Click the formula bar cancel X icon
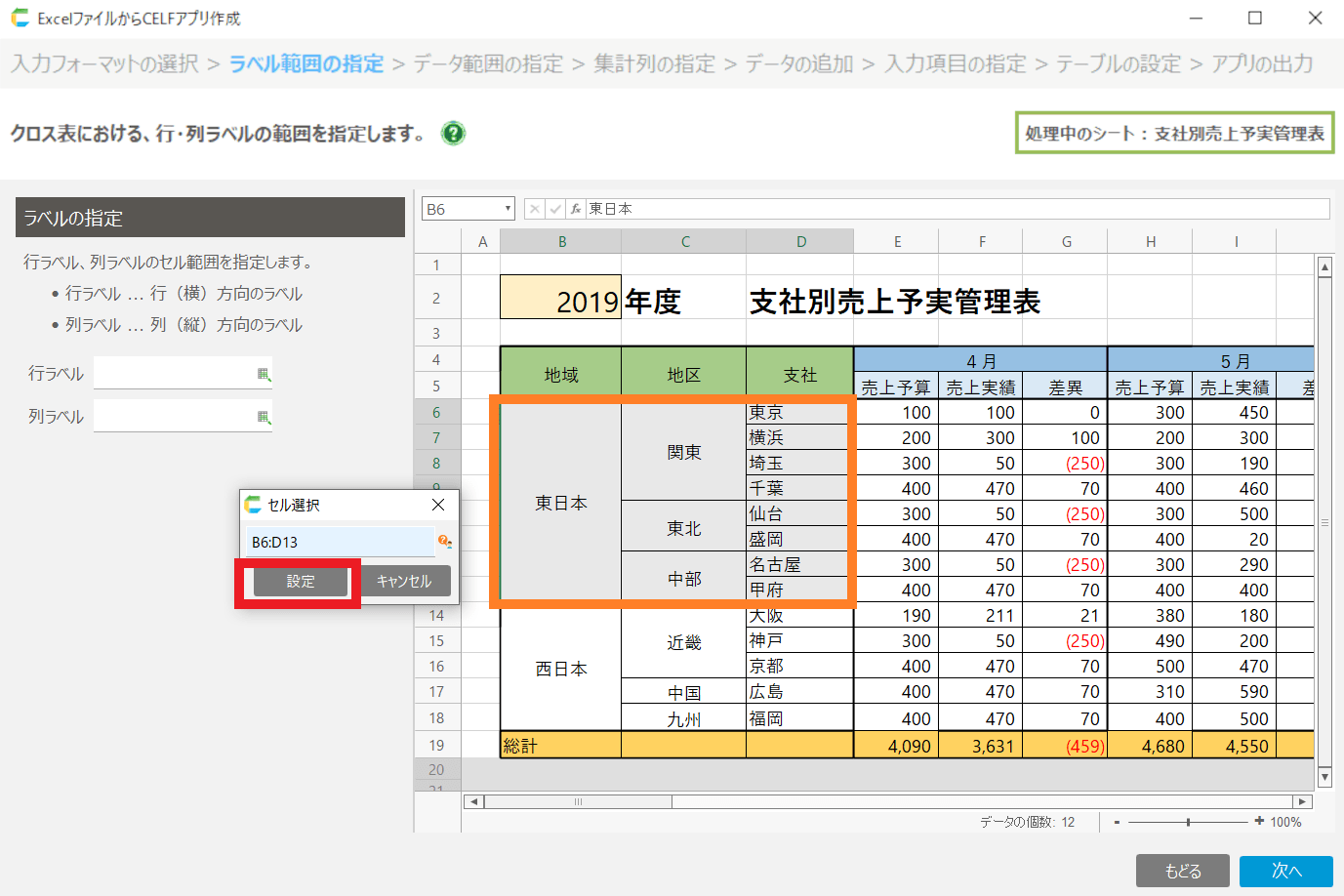Viewport: 1344px width, 896px height. coord(535,209)
